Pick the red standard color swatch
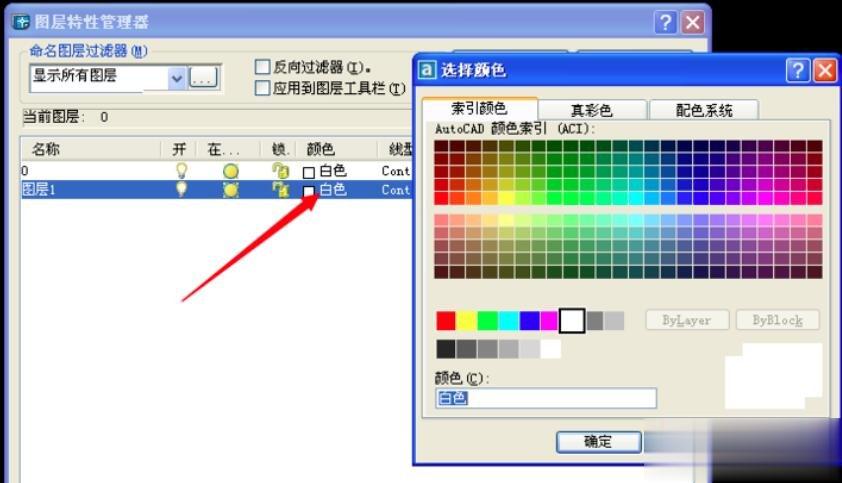The height and width of the screenshot is (483, 842). tap(446, 321)
